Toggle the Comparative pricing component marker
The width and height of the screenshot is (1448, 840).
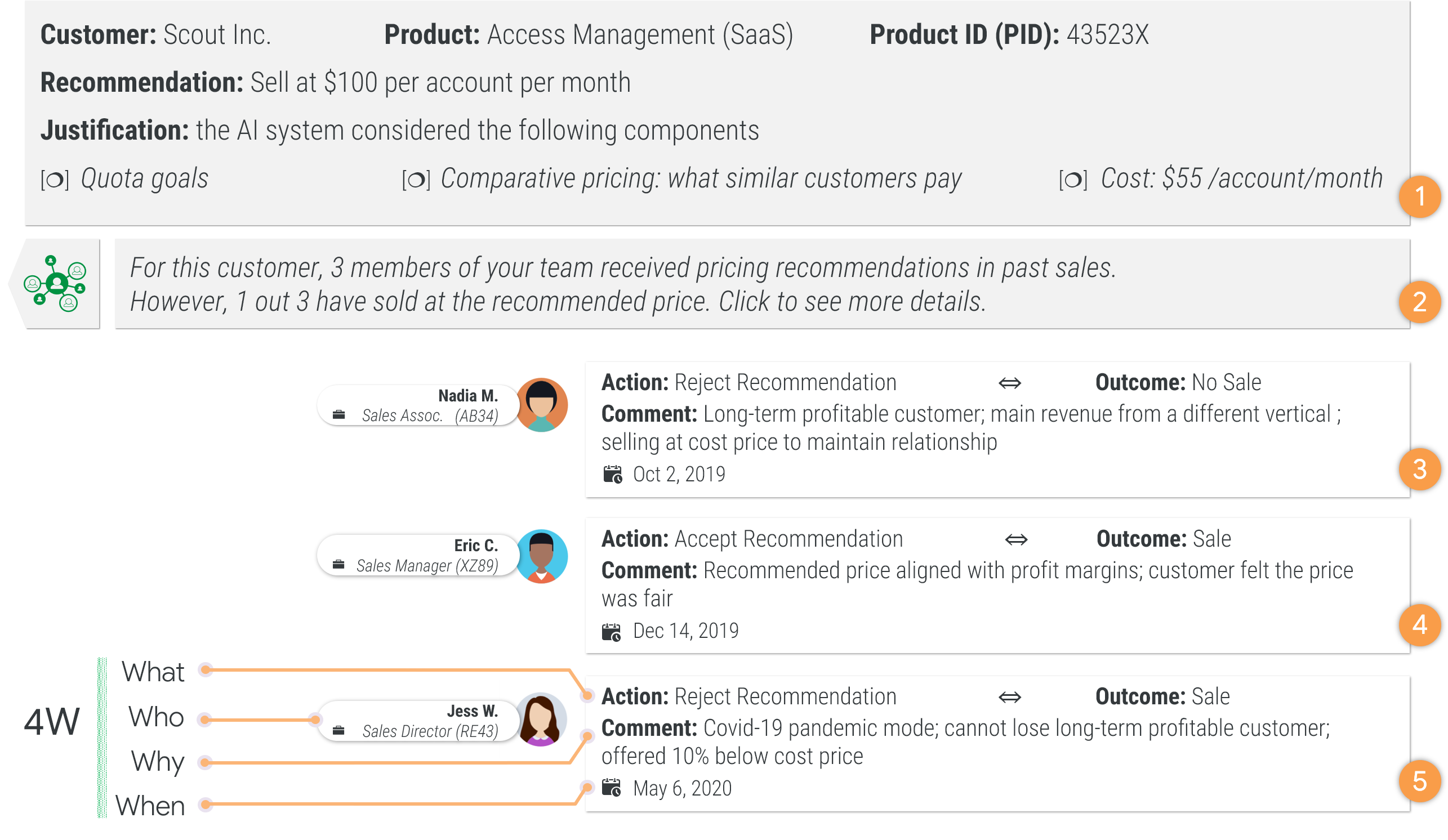click(x=416, y=180)
